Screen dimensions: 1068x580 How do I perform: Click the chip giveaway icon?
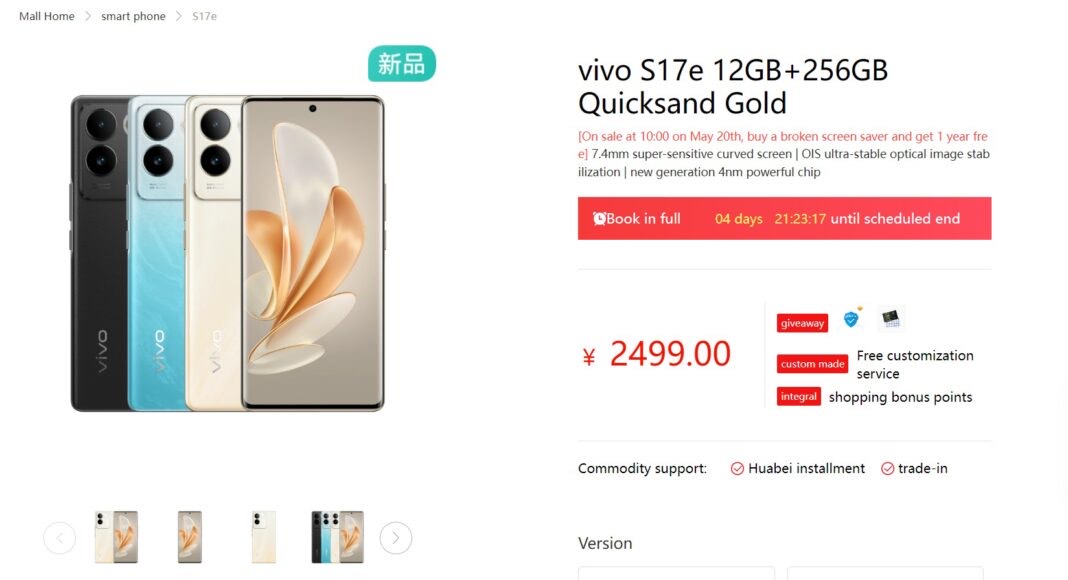tap(891, 318)
